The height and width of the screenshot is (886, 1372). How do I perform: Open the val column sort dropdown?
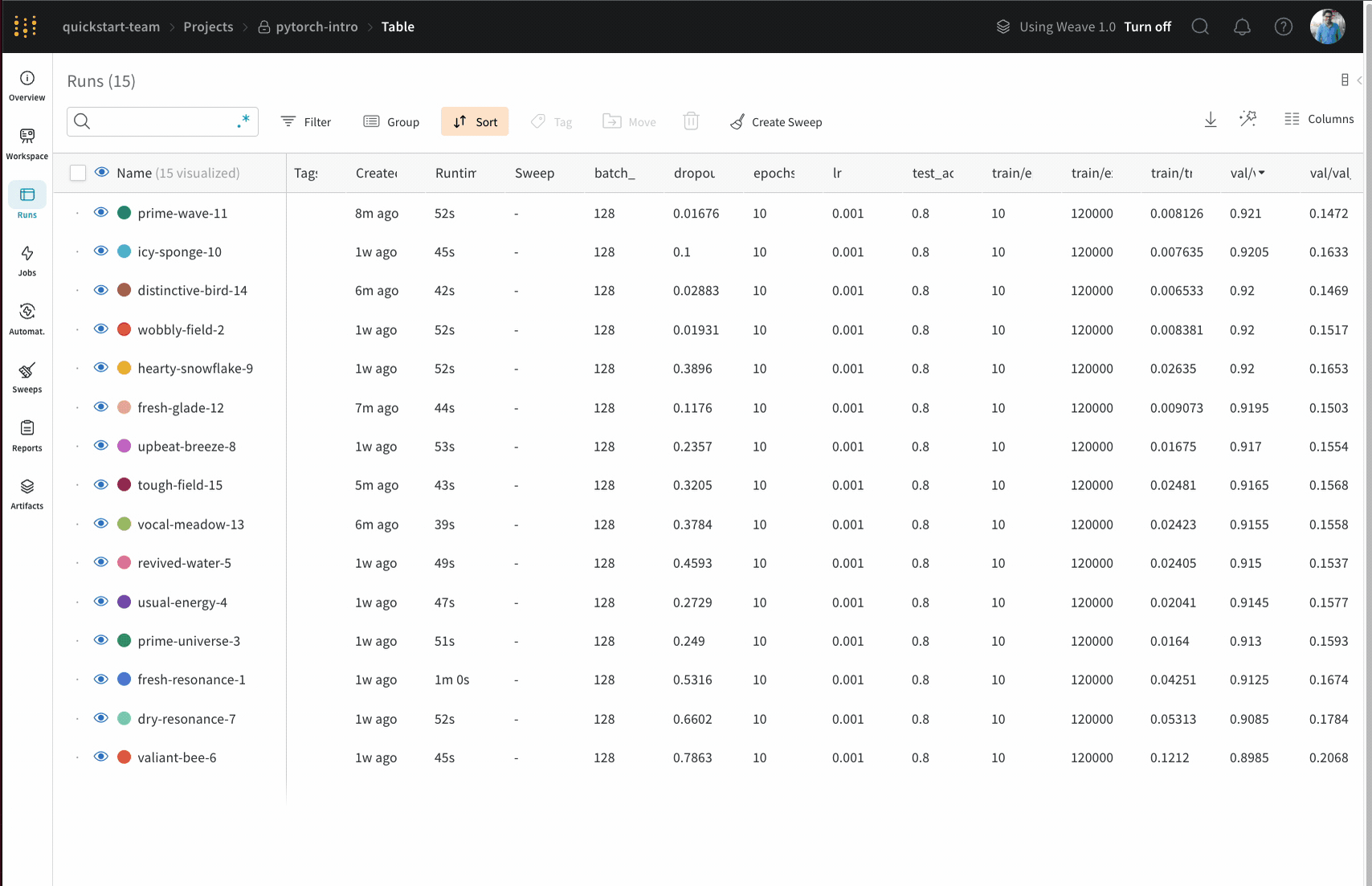(1261, 172)
